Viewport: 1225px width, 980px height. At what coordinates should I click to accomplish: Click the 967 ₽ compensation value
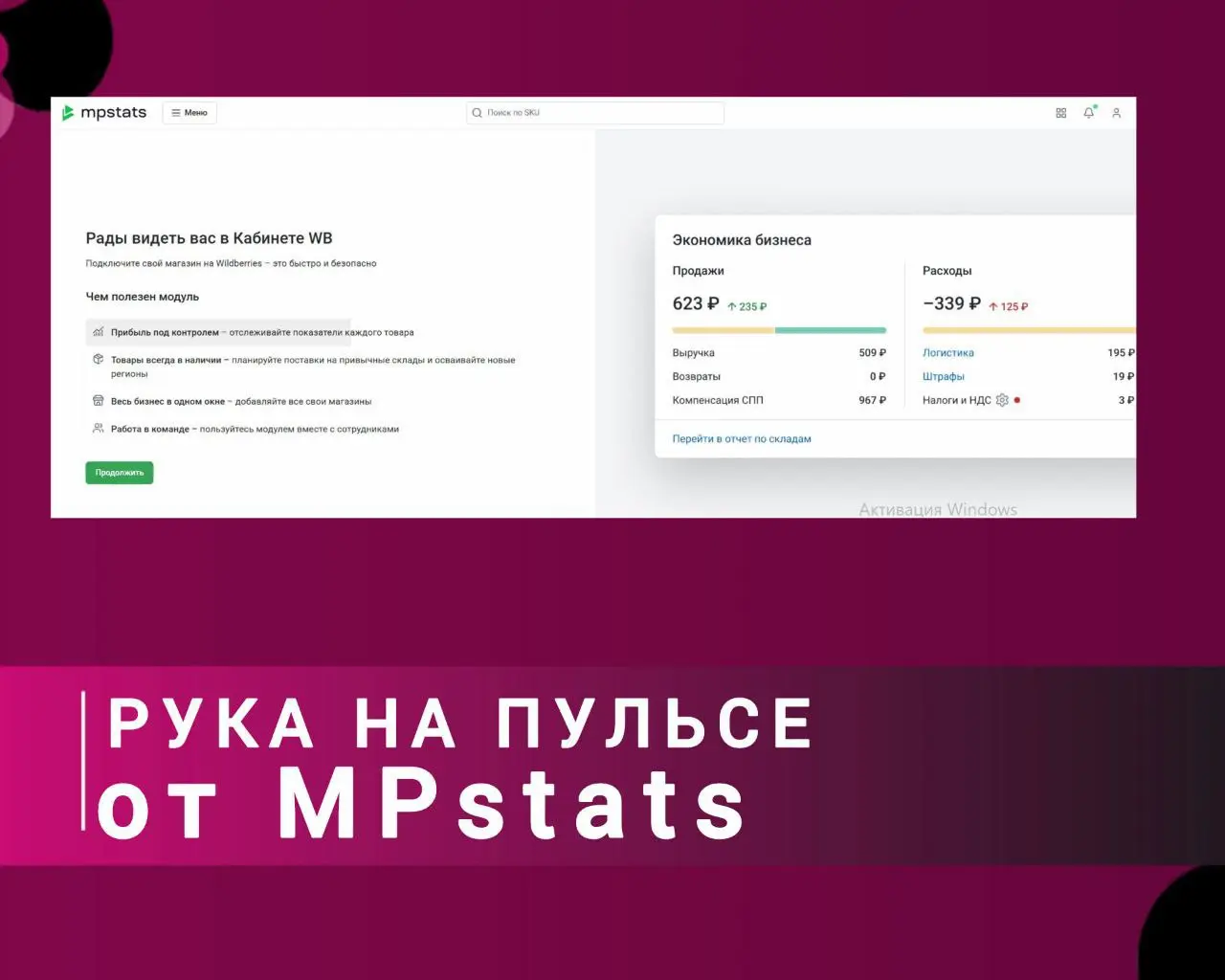click(x=873, y=400)
